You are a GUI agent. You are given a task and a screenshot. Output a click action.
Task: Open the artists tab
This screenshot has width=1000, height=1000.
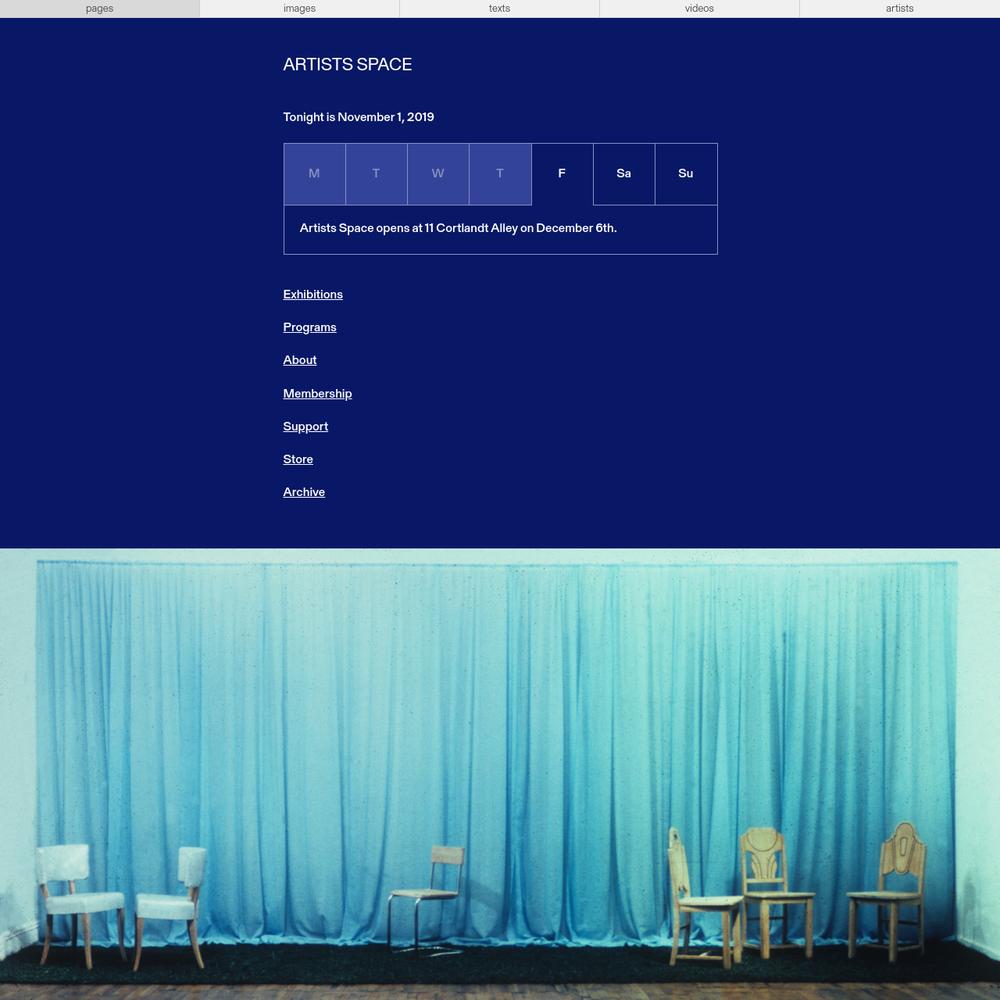point(900,8)
